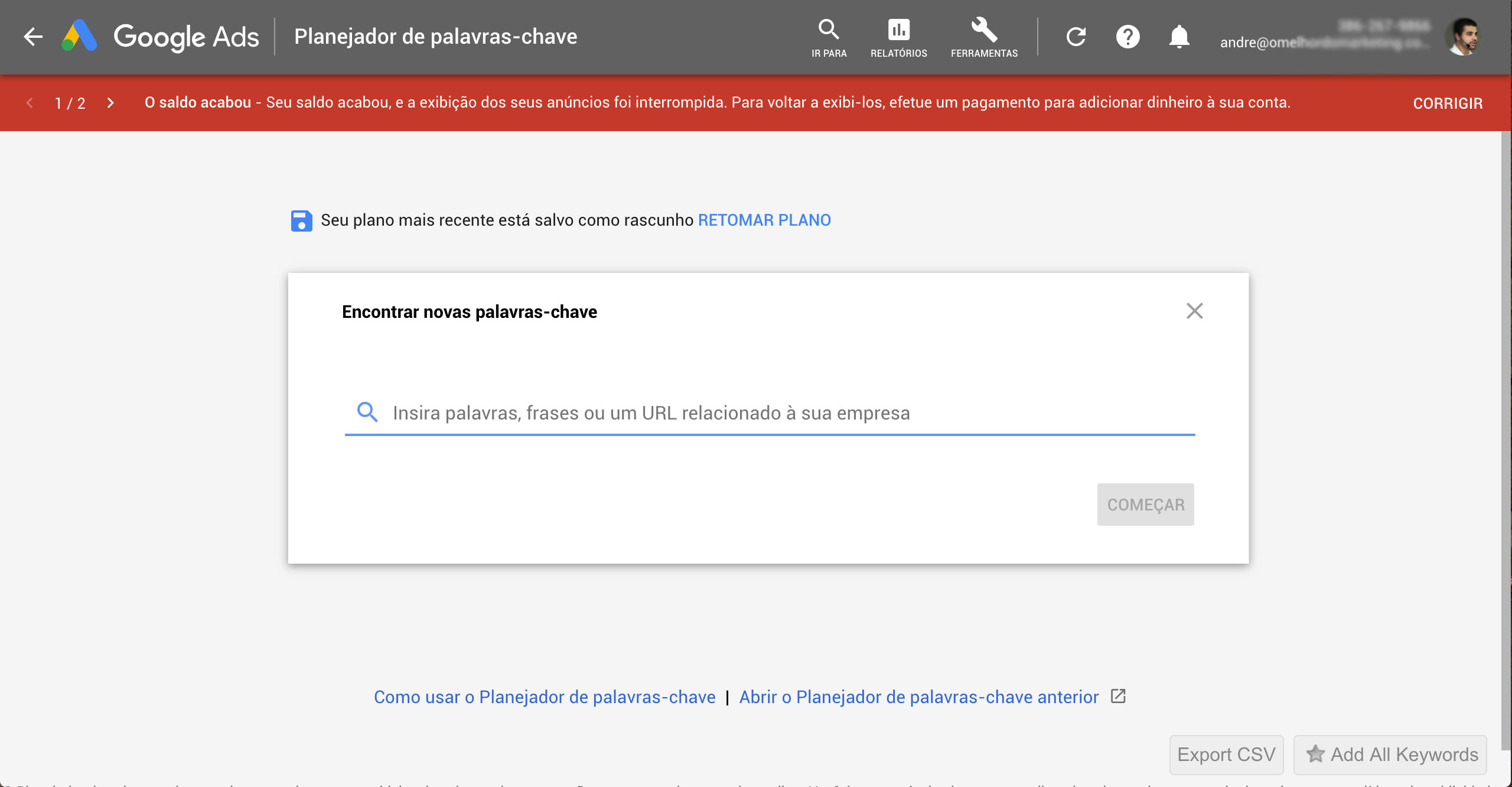Open the RELATÓRIOS reports icon
Screen dimensions: 1512x787
(x=898, y=37)
